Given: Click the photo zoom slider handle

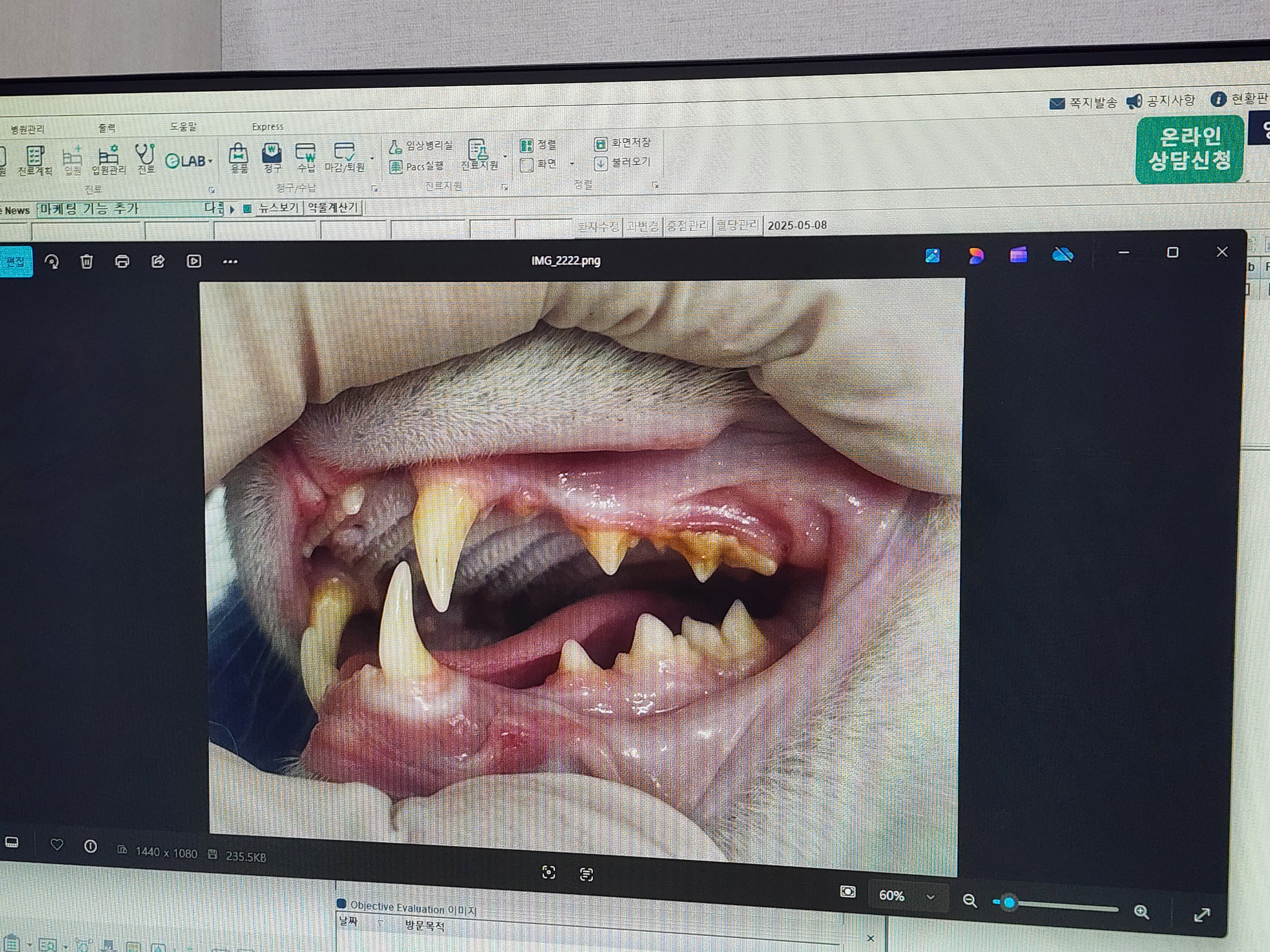Looking at the screenshot, I should click(x=1009, y=902).
